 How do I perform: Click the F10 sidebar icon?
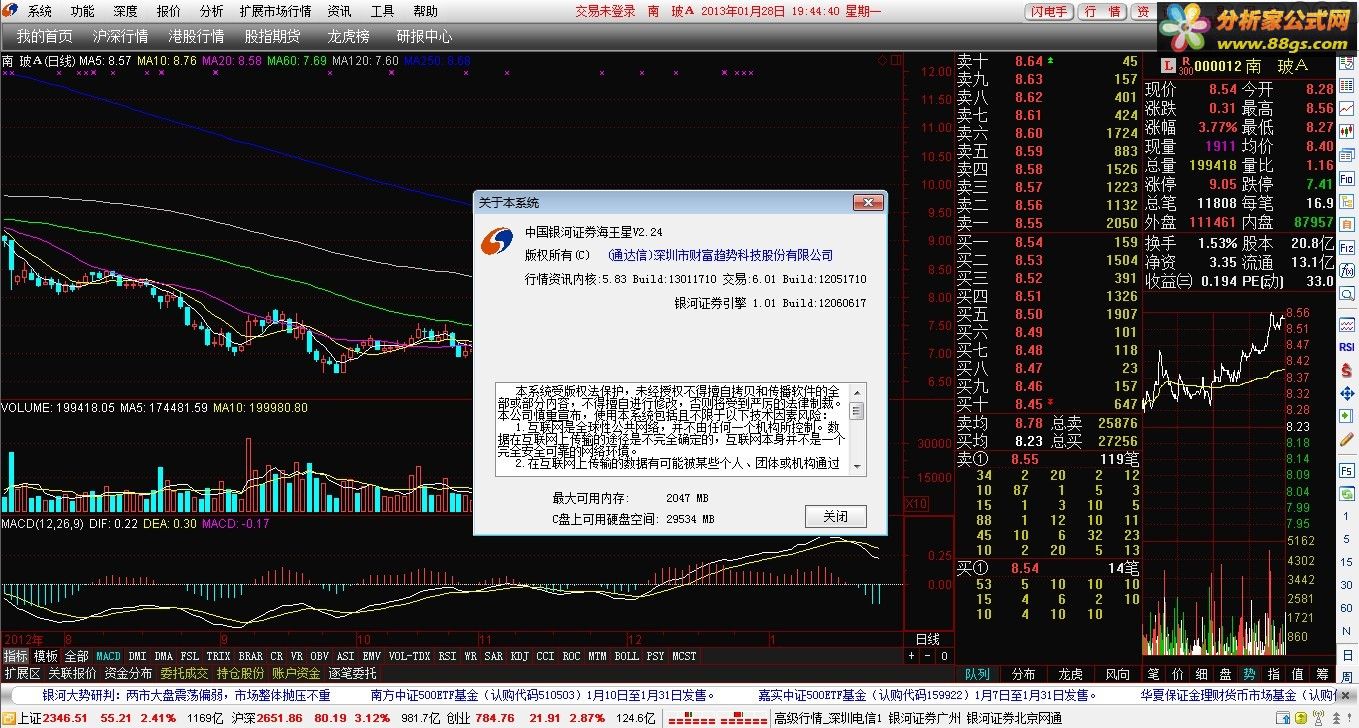tap(1347, 179)
